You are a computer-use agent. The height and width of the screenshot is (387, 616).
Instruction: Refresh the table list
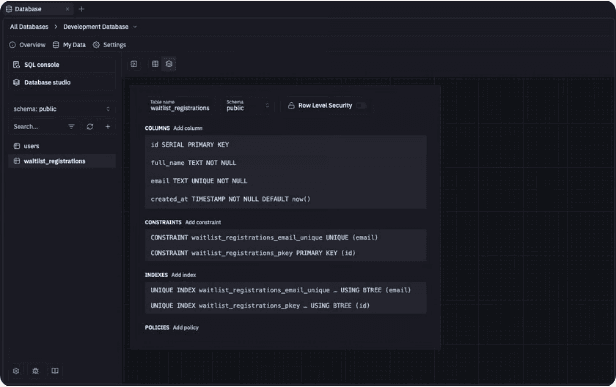(x=90, y=127)
